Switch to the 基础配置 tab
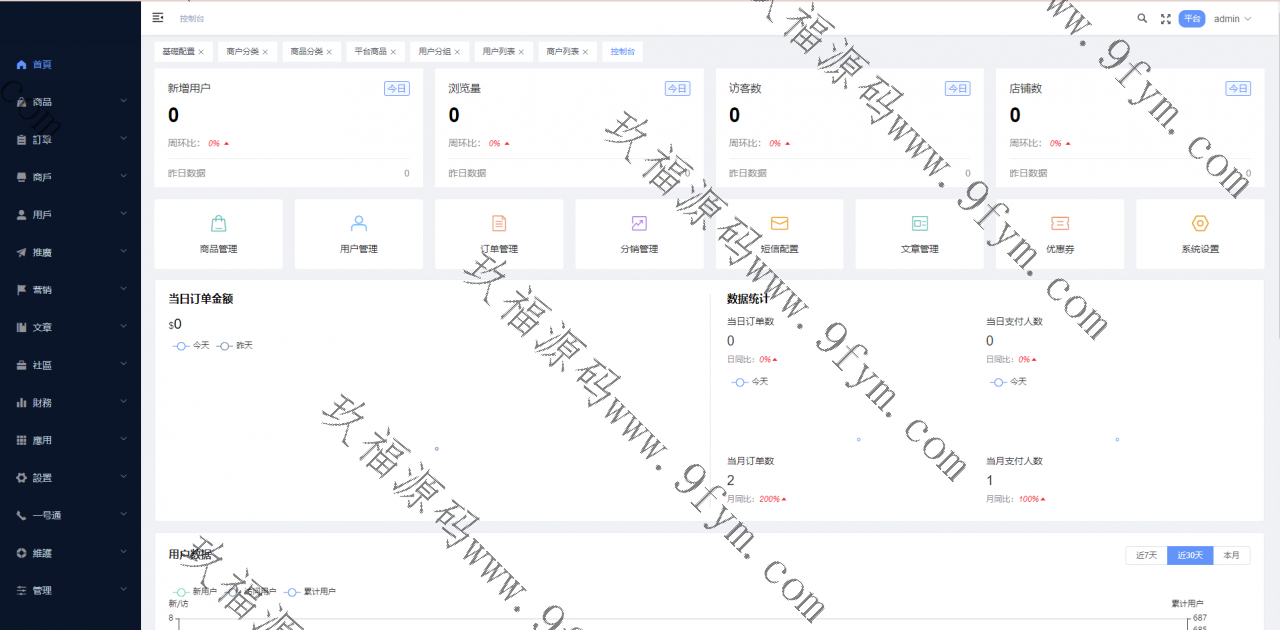The width and height of the screenshot is (1280, 630). [x=178, y=51]
